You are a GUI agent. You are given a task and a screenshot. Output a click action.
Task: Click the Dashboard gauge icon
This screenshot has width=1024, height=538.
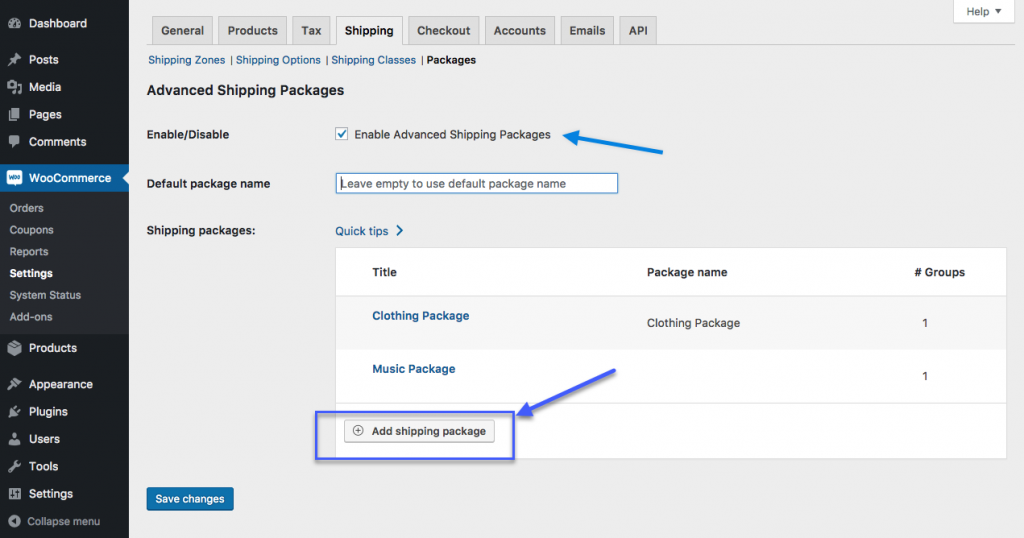coord(14,24)
